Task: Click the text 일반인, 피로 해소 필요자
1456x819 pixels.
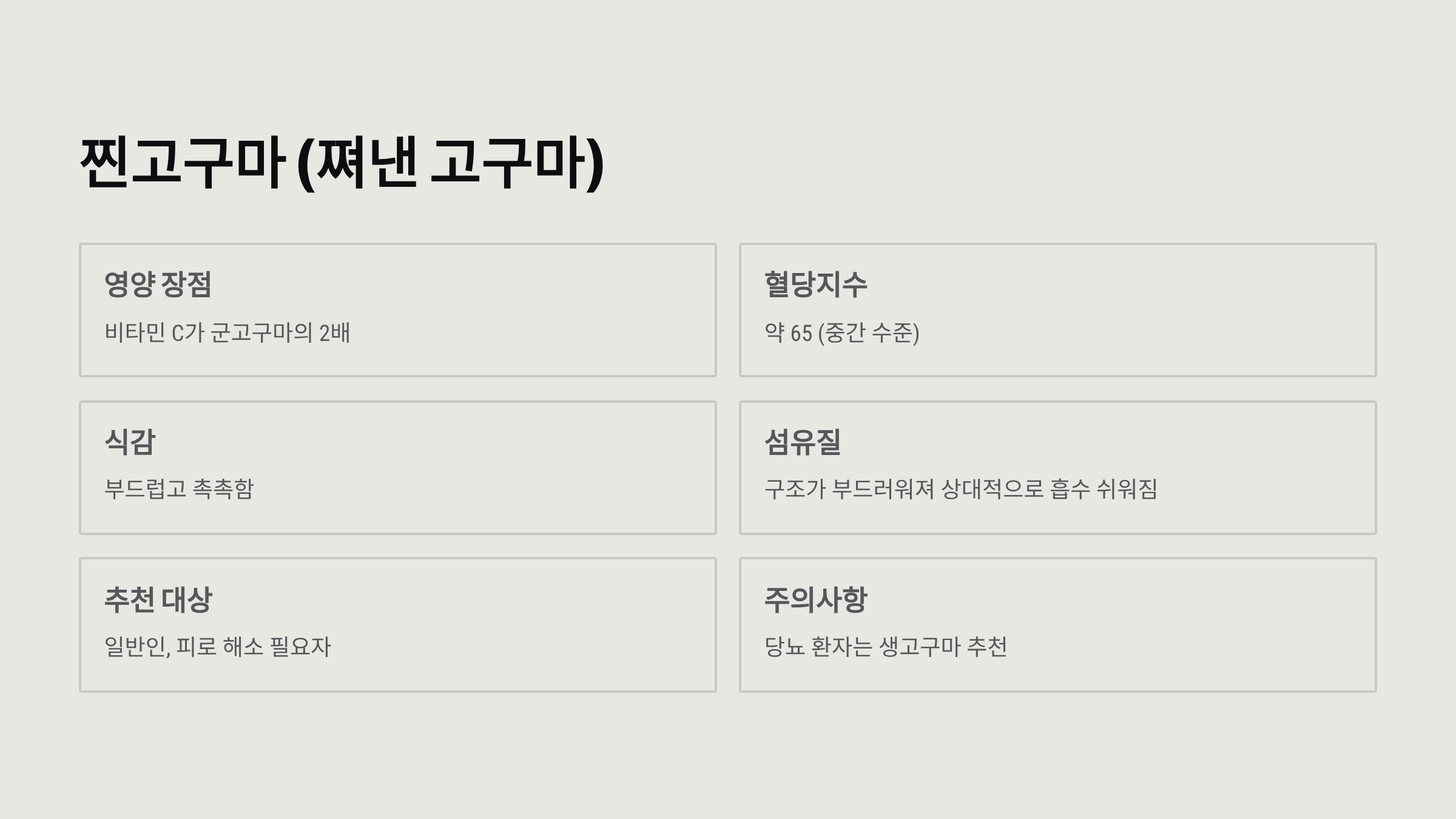Action: [218, 647]
